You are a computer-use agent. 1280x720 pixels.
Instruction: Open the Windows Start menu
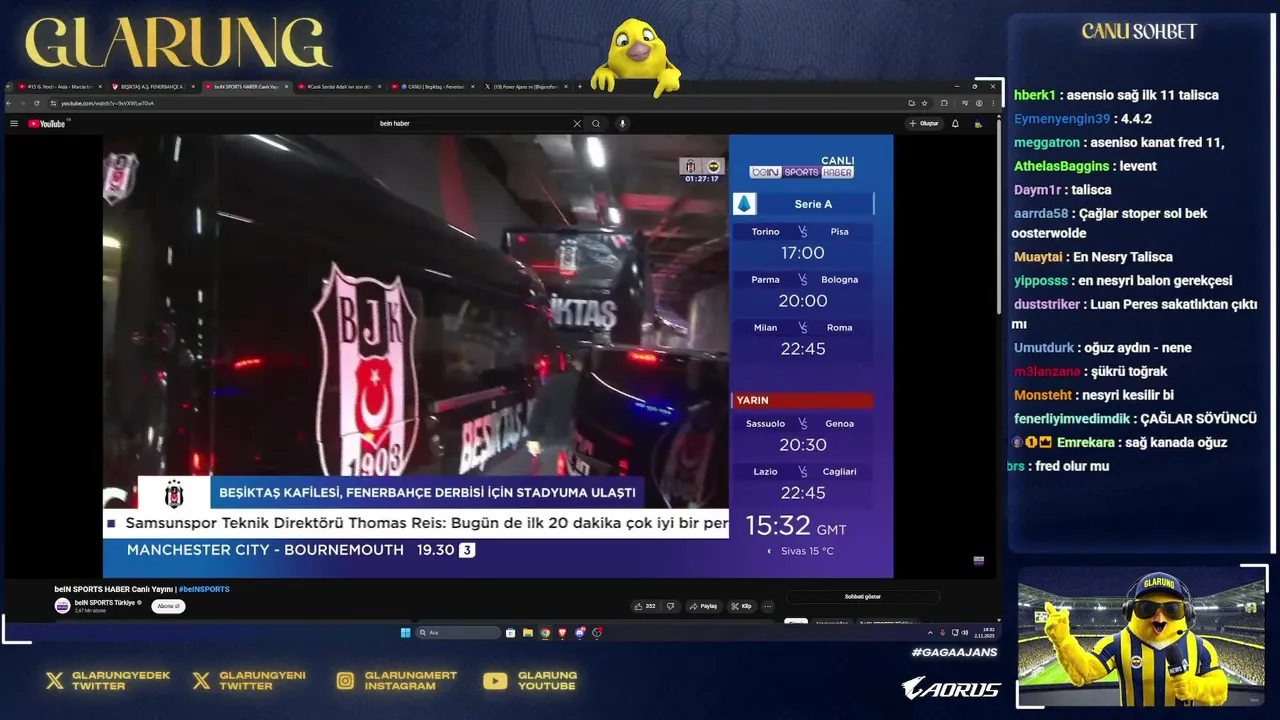[405, 632]
